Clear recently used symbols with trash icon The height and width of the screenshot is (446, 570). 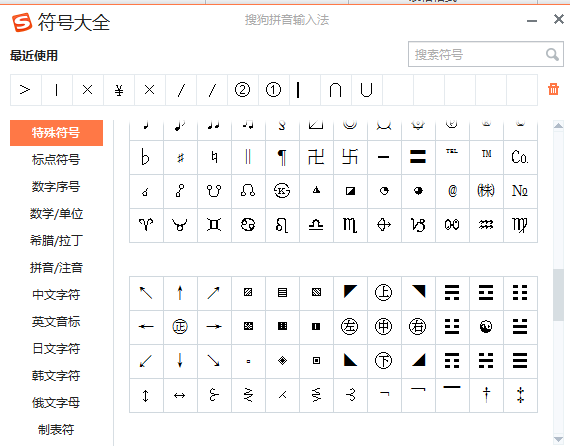click(553, 89)
